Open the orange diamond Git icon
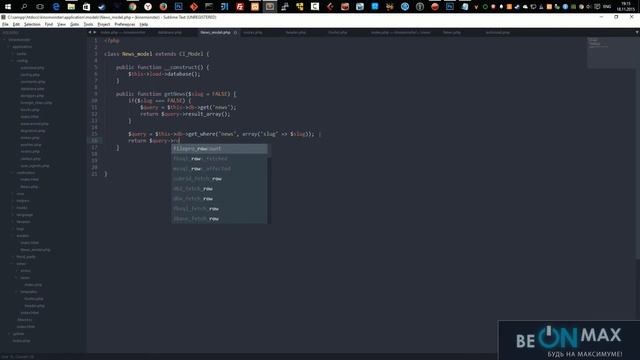 pyautogui.click(x=194, y=7)
